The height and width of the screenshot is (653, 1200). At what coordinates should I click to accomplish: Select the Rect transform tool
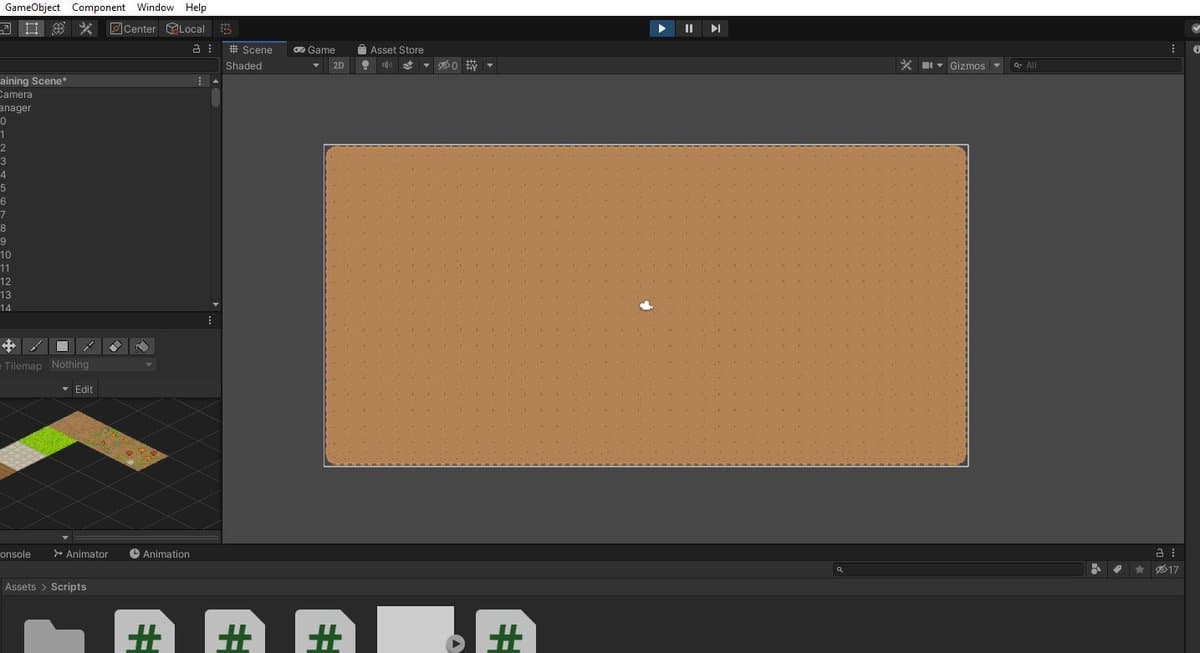tap(32, 29)
